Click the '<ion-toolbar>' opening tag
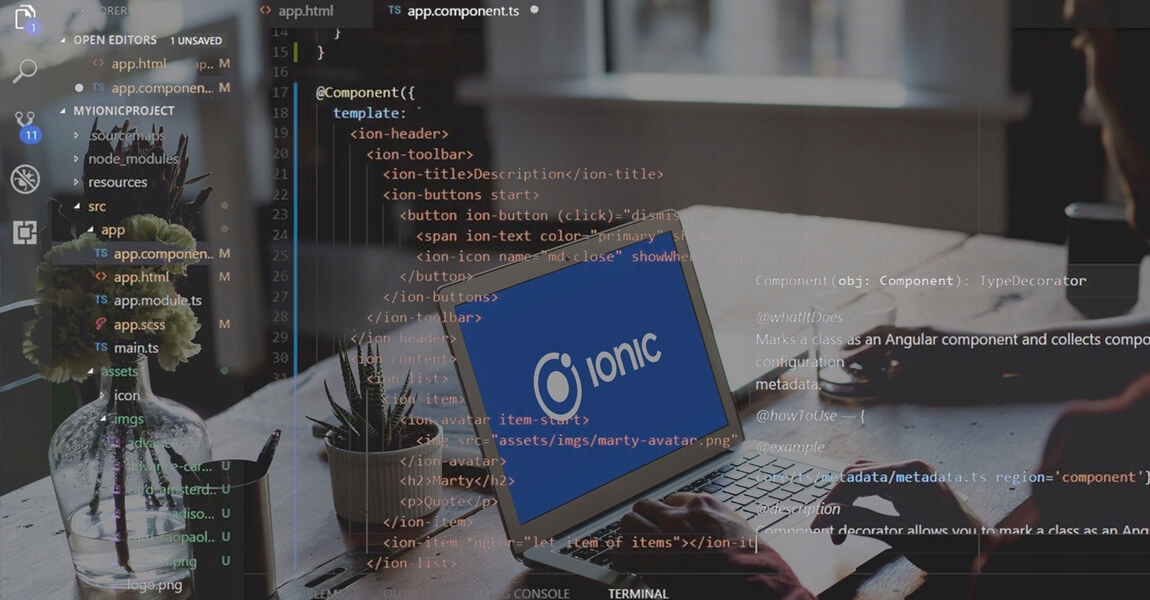 [420, 154]
